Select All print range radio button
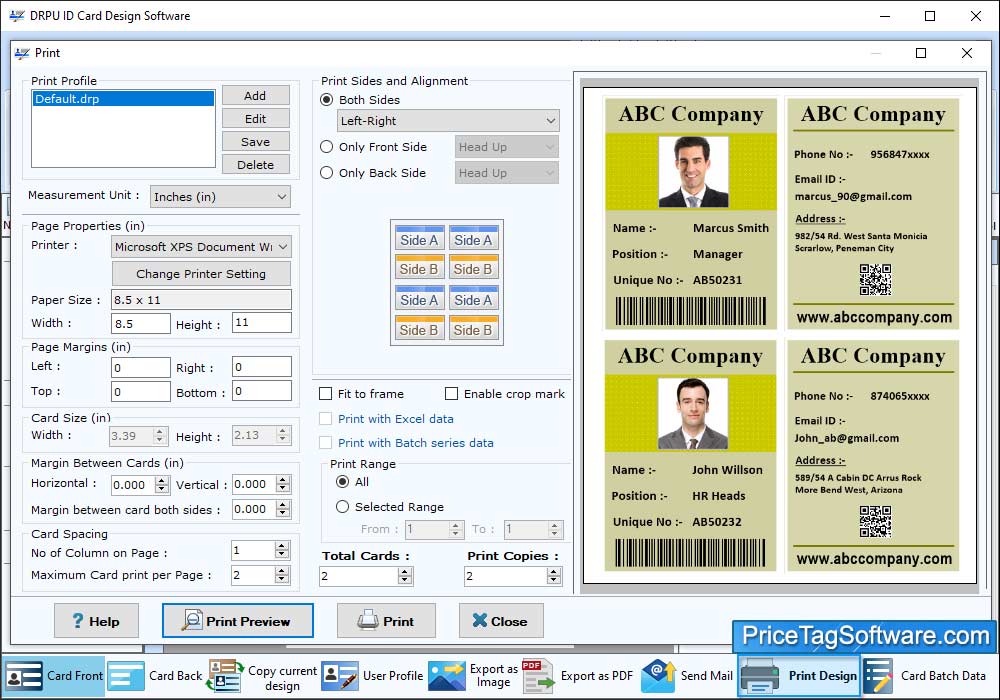 [x=342, y=481]
